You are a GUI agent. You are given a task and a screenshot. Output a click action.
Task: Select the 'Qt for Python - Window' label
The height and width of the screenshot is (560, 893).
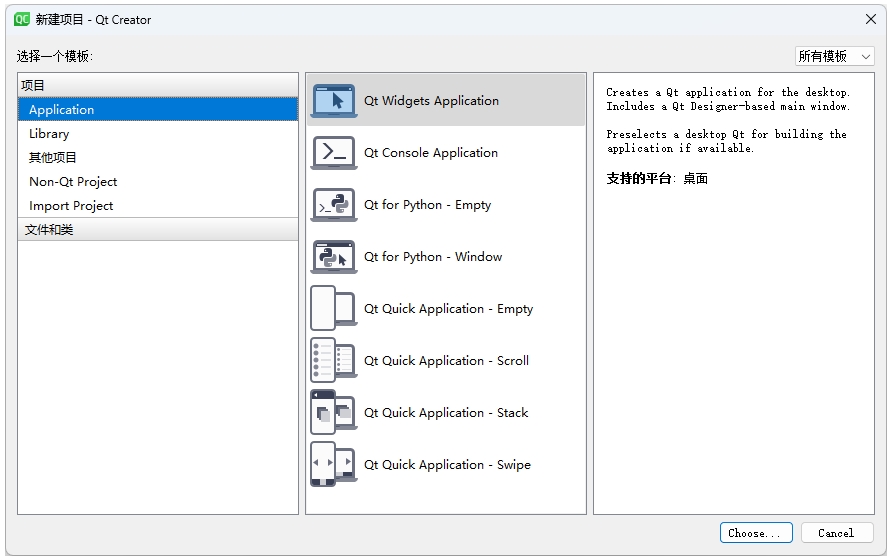point(433,256)
